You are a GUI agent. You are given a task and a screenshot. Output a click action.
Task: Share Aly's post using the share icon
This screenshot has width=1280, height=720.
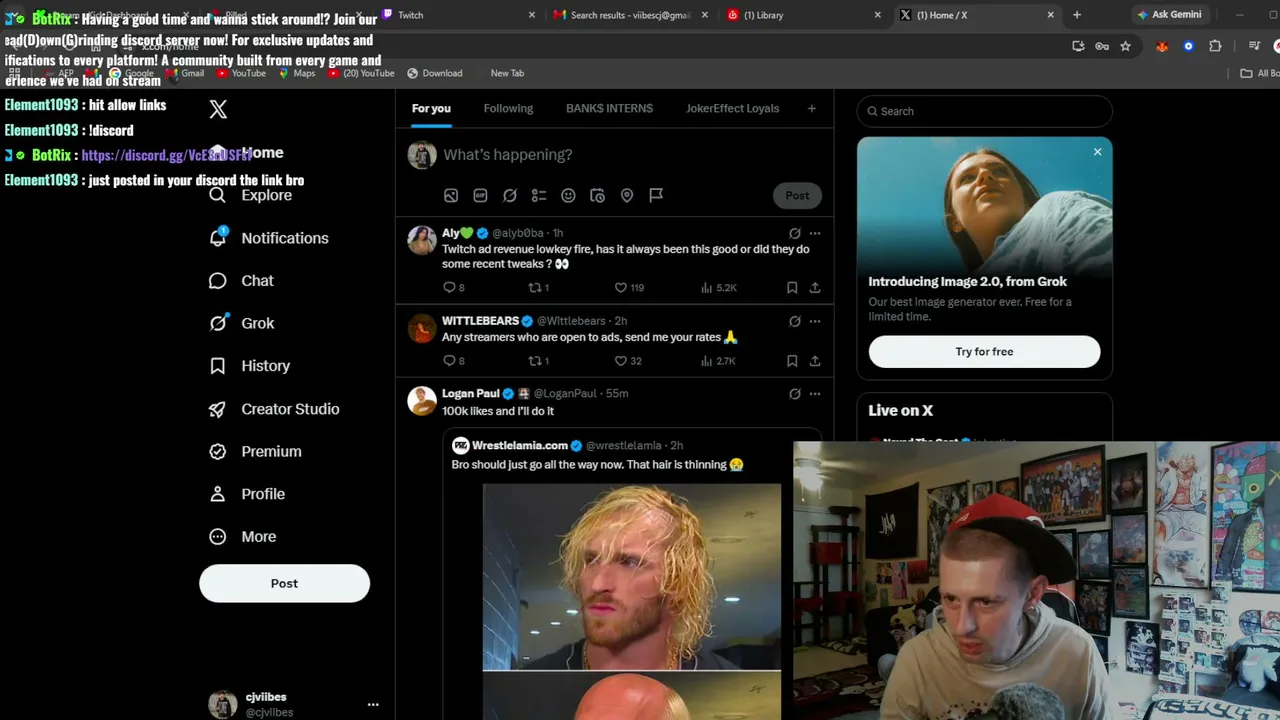[x=815, y=288]
